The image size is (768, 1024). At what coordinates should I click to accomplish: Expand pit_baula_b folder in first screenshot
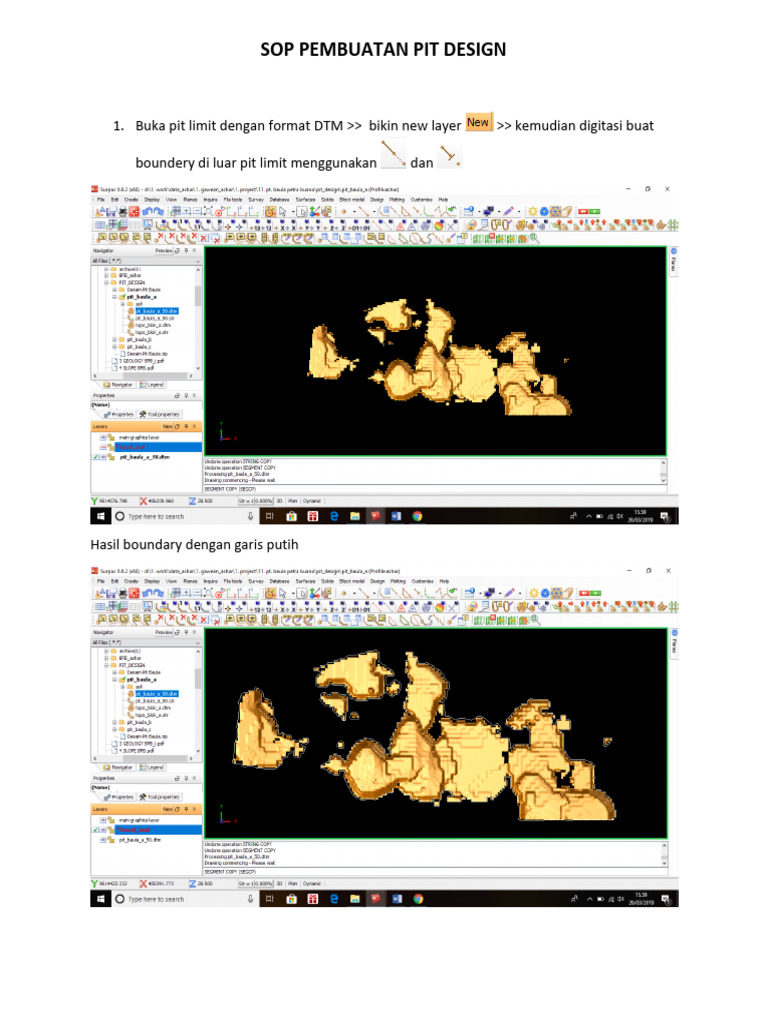coord(114,340)
